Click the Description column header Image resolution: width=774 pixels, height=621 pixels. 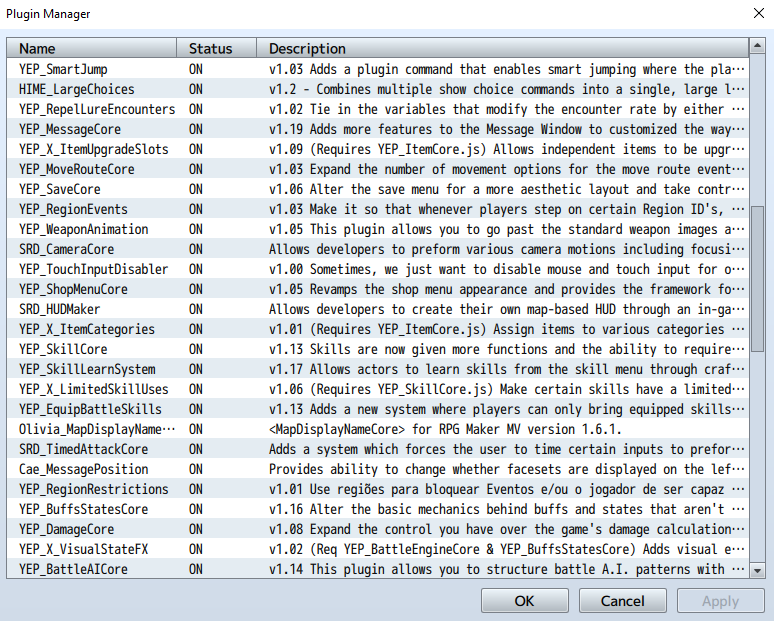[503, 48]
